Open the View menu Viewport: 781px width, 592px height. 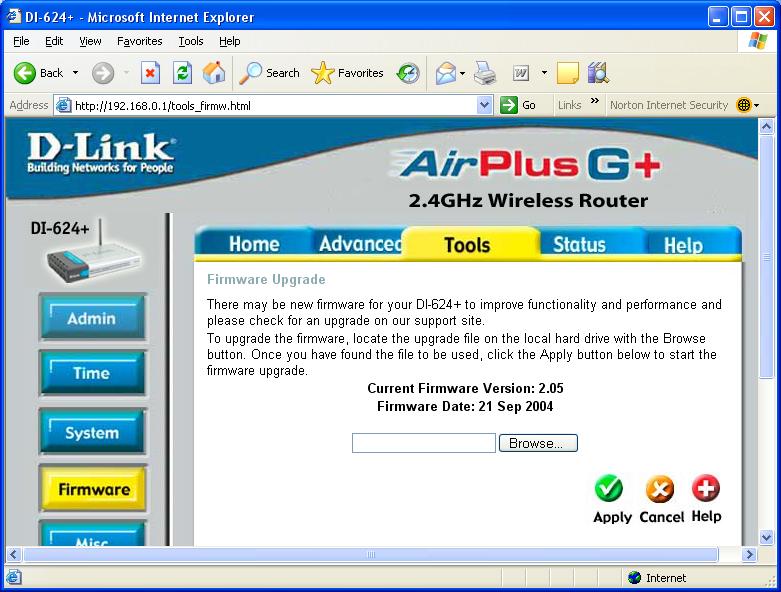tap(90, 41)
